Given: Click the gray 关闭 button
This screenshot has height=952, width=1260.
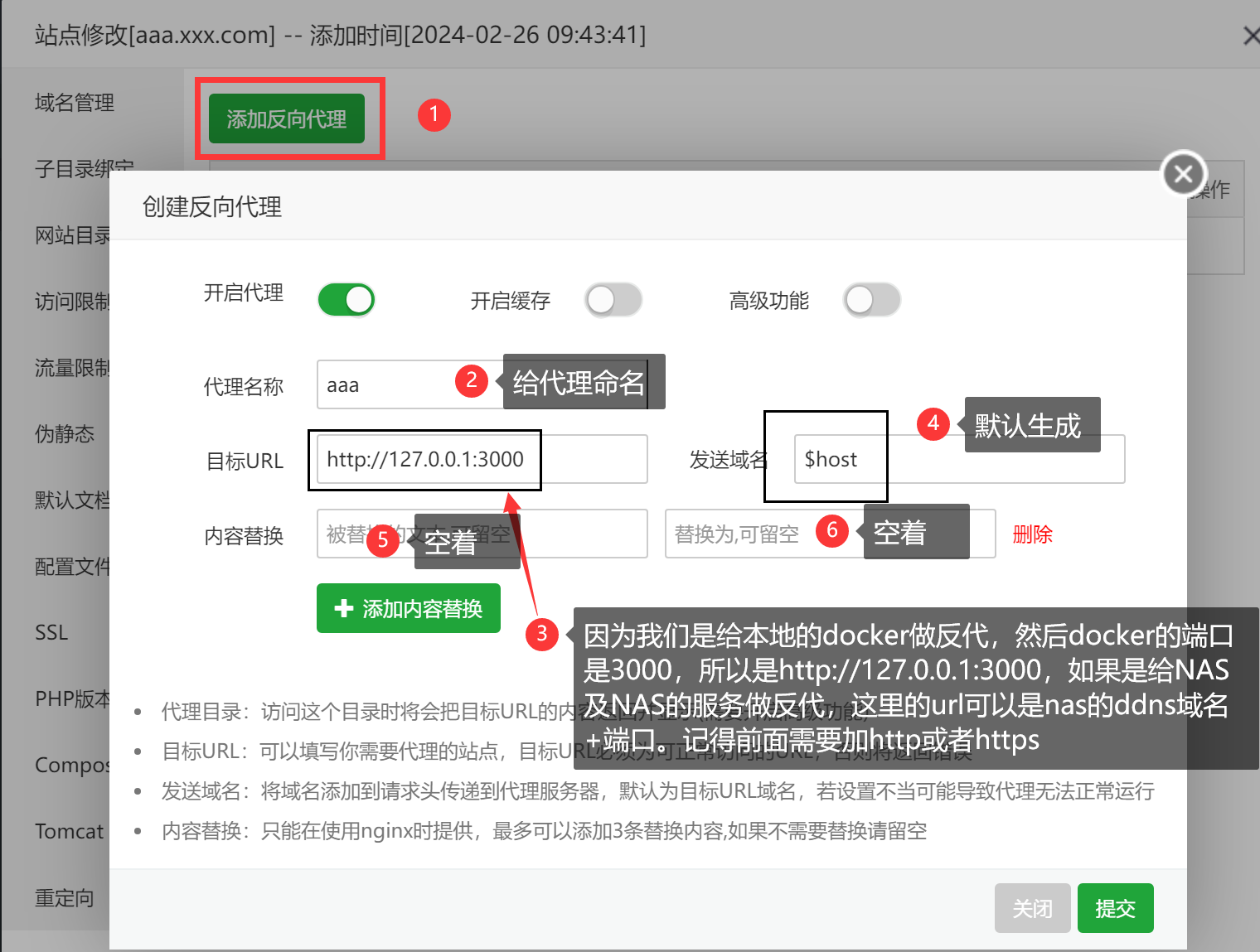Looking at the screenshot, I should (1032, 908).
